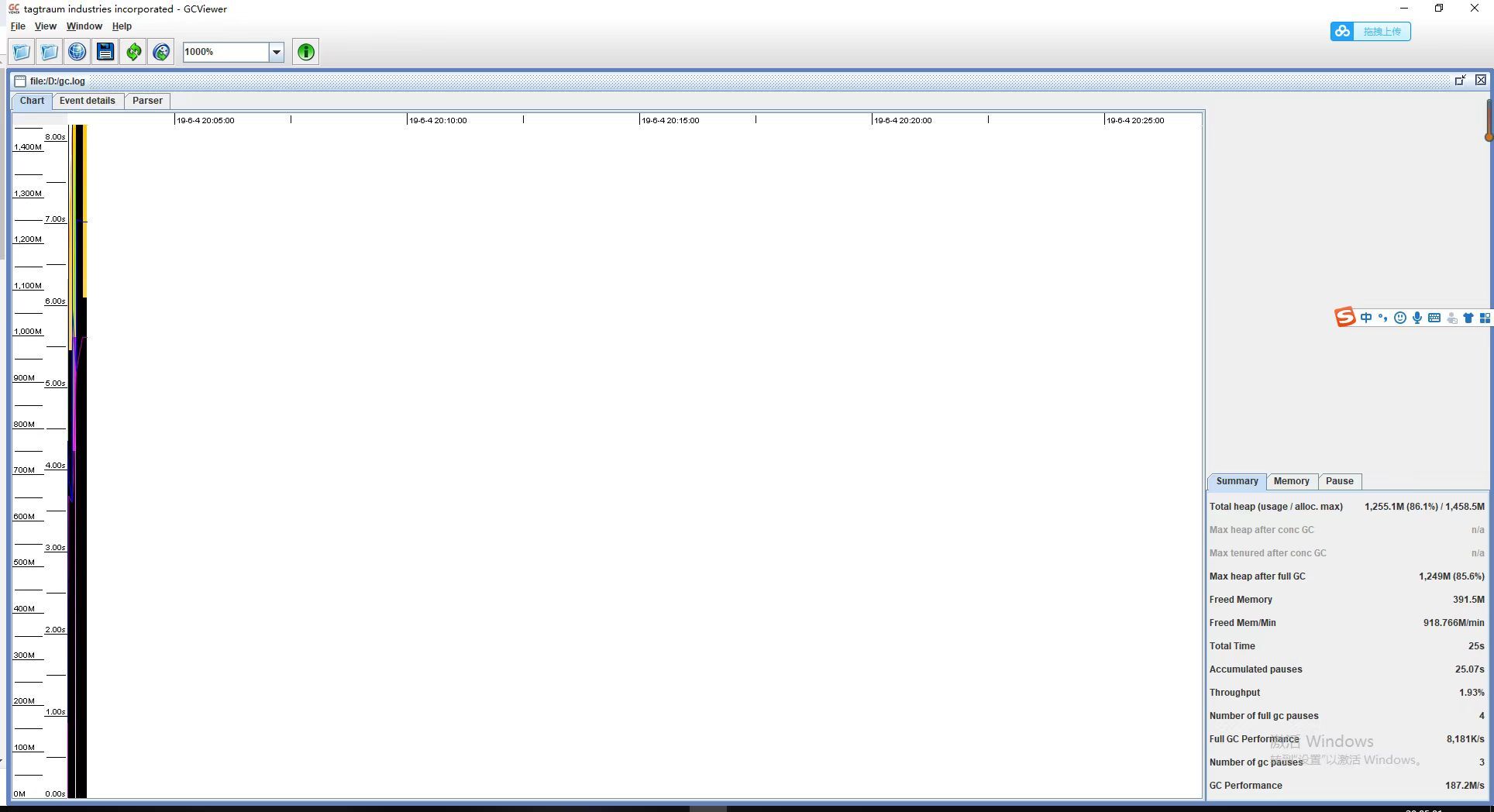Open the Sogou soft keyboard icon
Viewport: 1494px width, 812px height.
coord(1434,318)
